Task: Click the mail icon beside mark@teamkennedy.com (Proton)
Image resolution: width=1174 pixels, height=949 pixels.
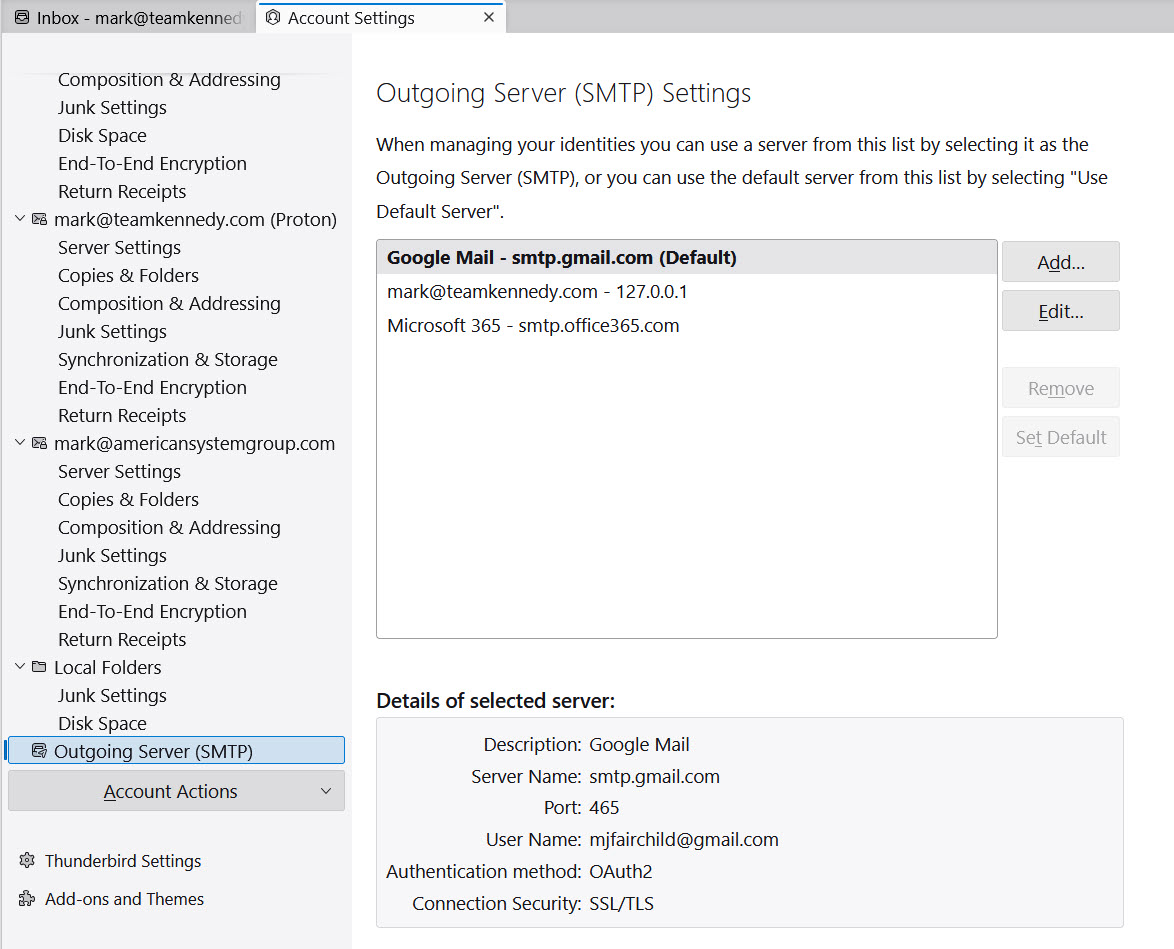Action: tap(40, 219)
